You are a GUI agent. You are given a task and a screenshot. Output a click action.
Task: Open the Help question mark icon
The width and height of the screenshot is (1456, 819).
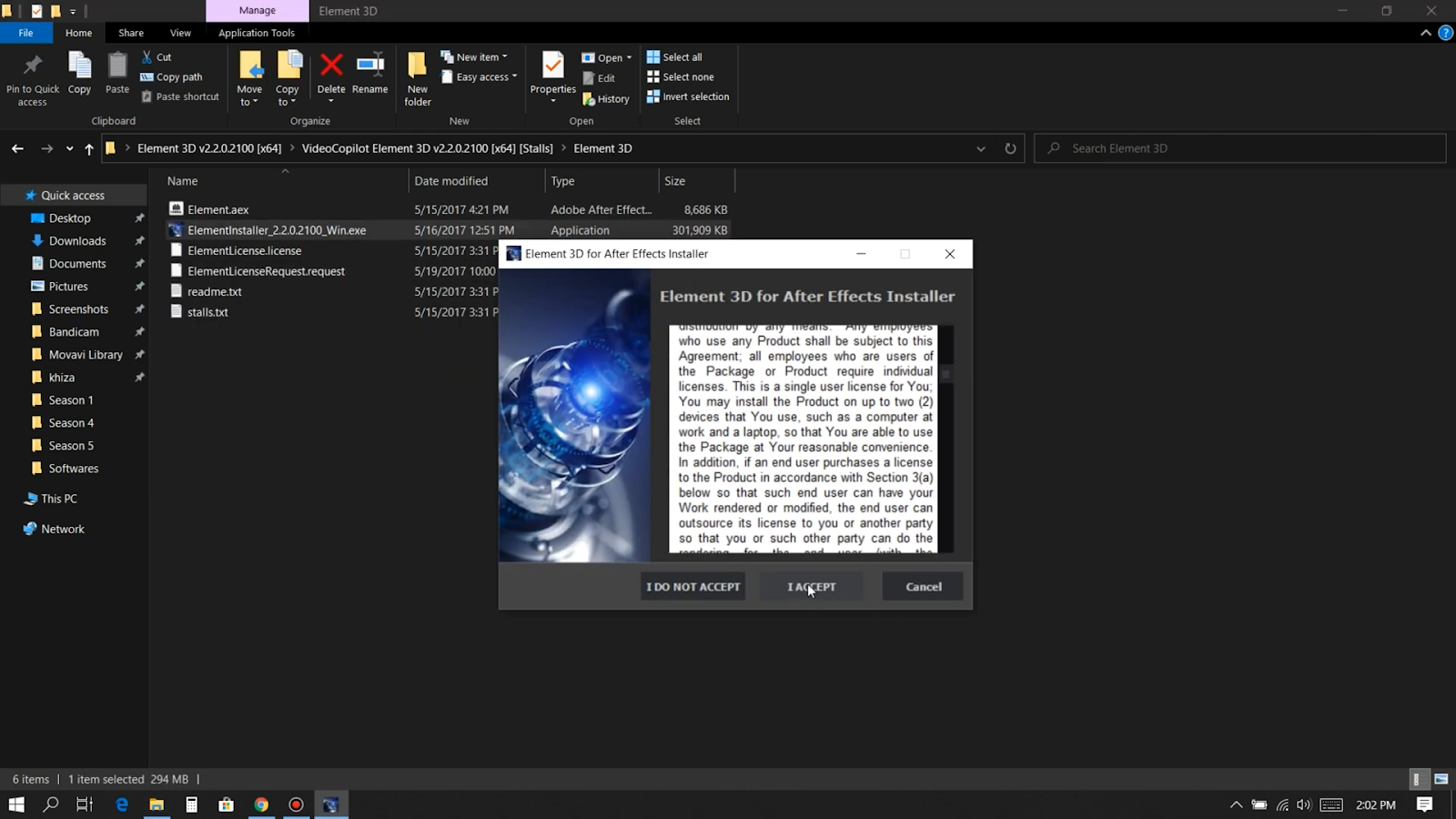tap(1445, 33)
